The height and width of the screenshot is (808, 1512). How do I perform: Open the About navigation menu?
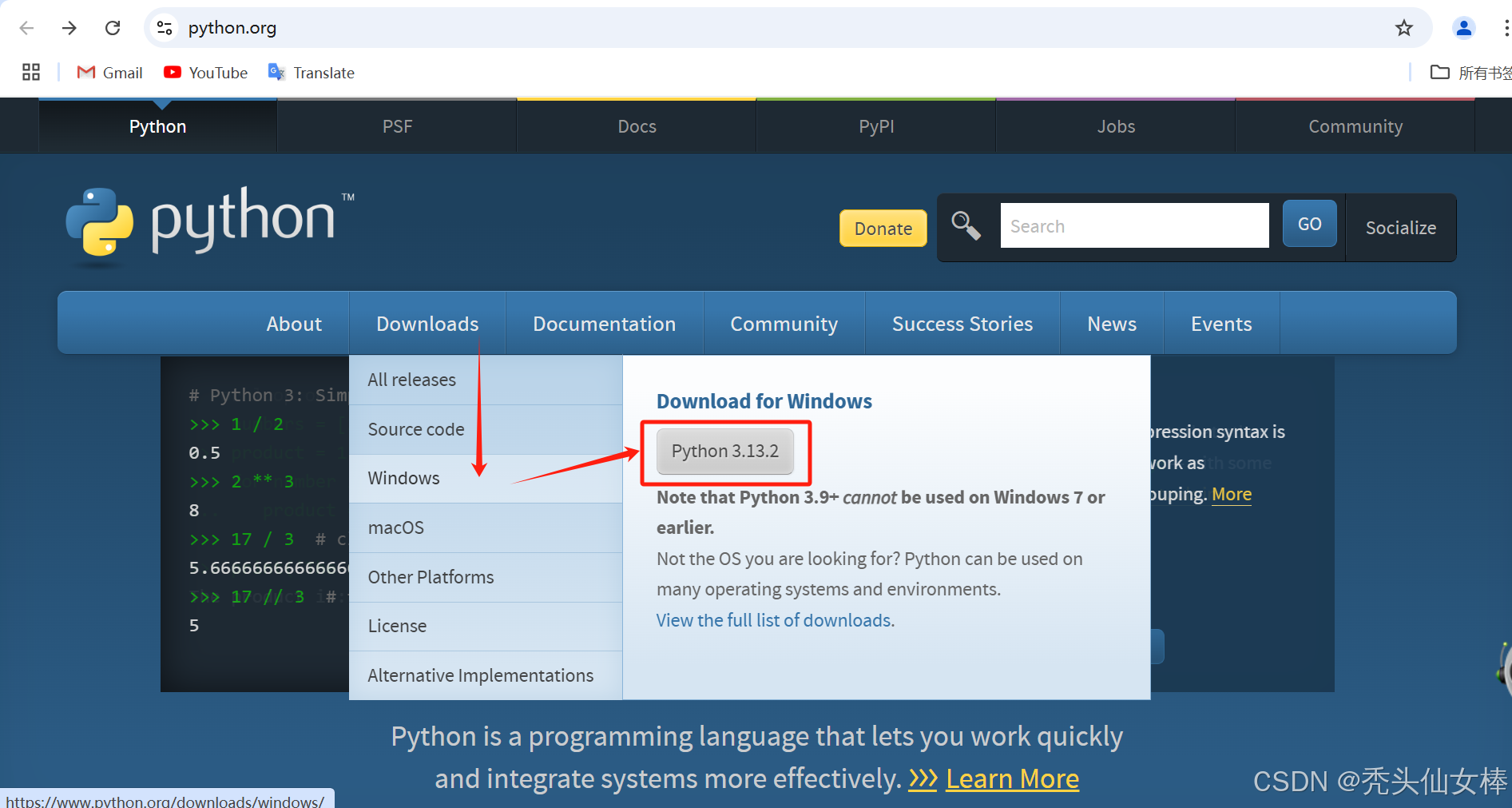tap(294, 324)
